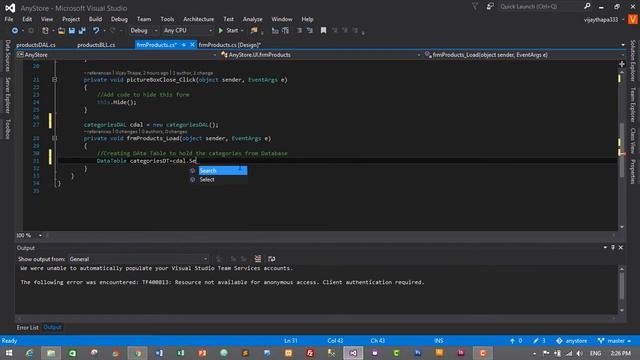Image resolution: width=640 pixels, height=360 pixels.
Task: Switch to the productsBLL.cs tab
Action: pyautogui.click(x=96, y=45)
